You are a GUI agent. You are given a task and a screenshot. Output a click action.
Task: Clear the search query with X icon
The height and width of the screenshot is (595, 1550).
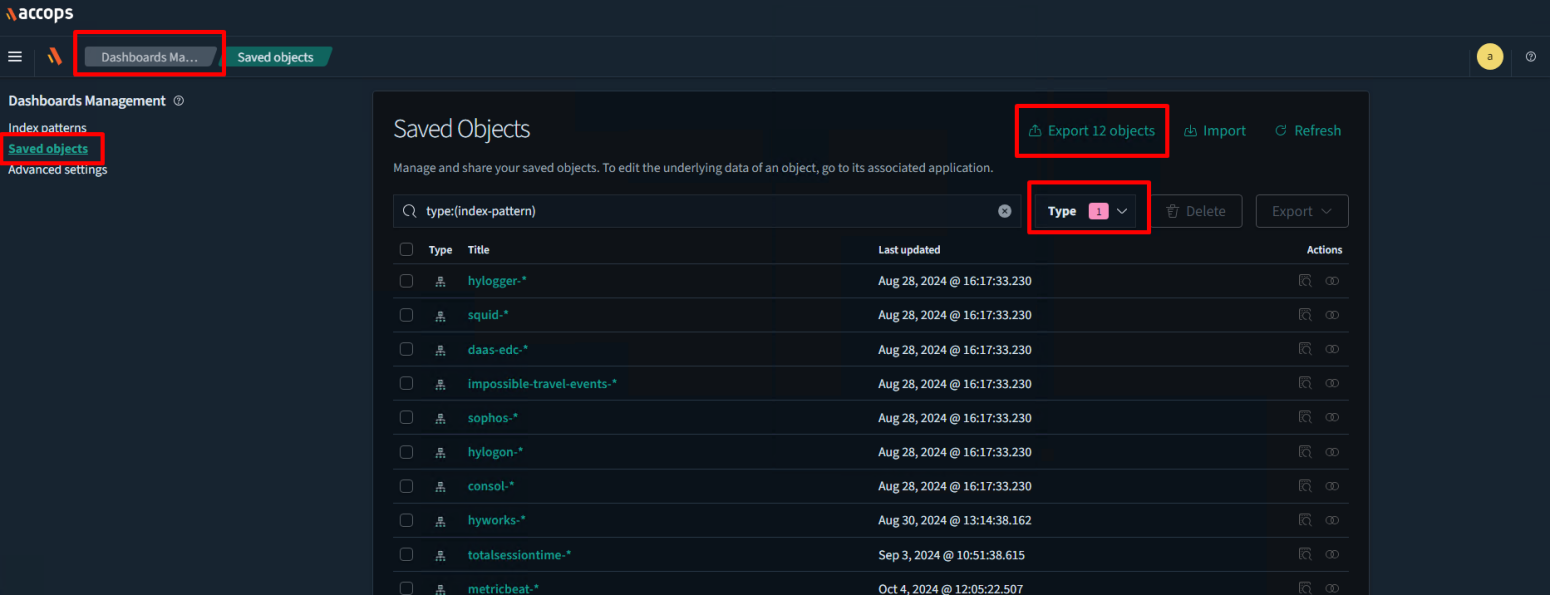1005,211
